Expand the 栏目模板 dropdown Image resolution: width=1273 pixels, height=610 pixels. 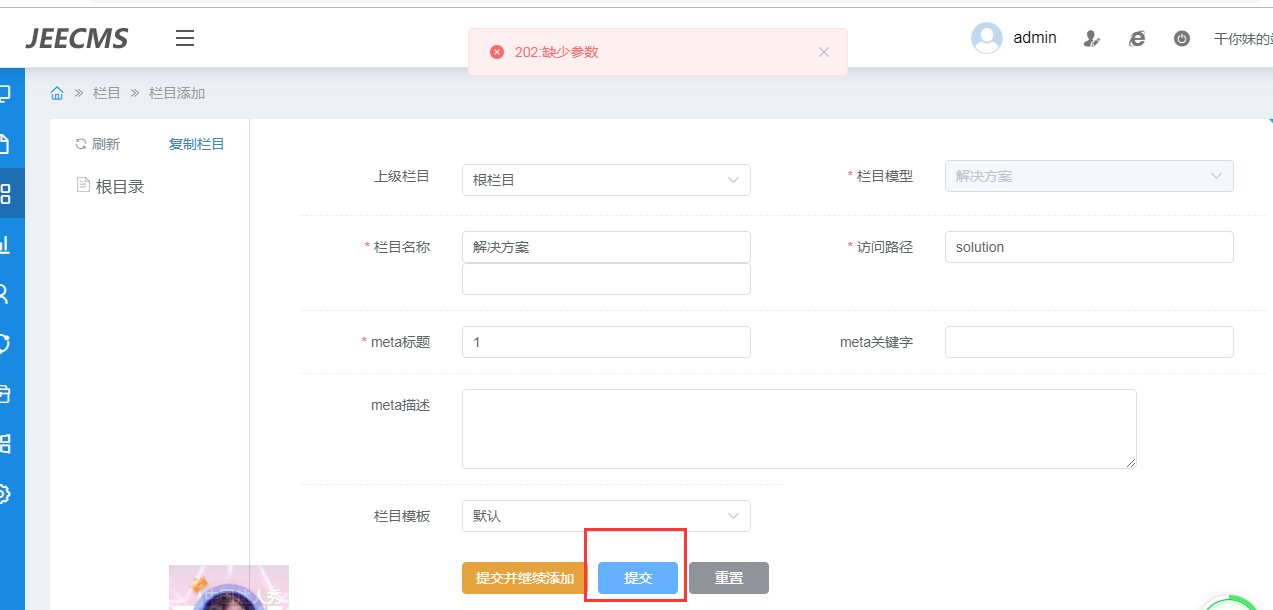[x=606, y=516]
